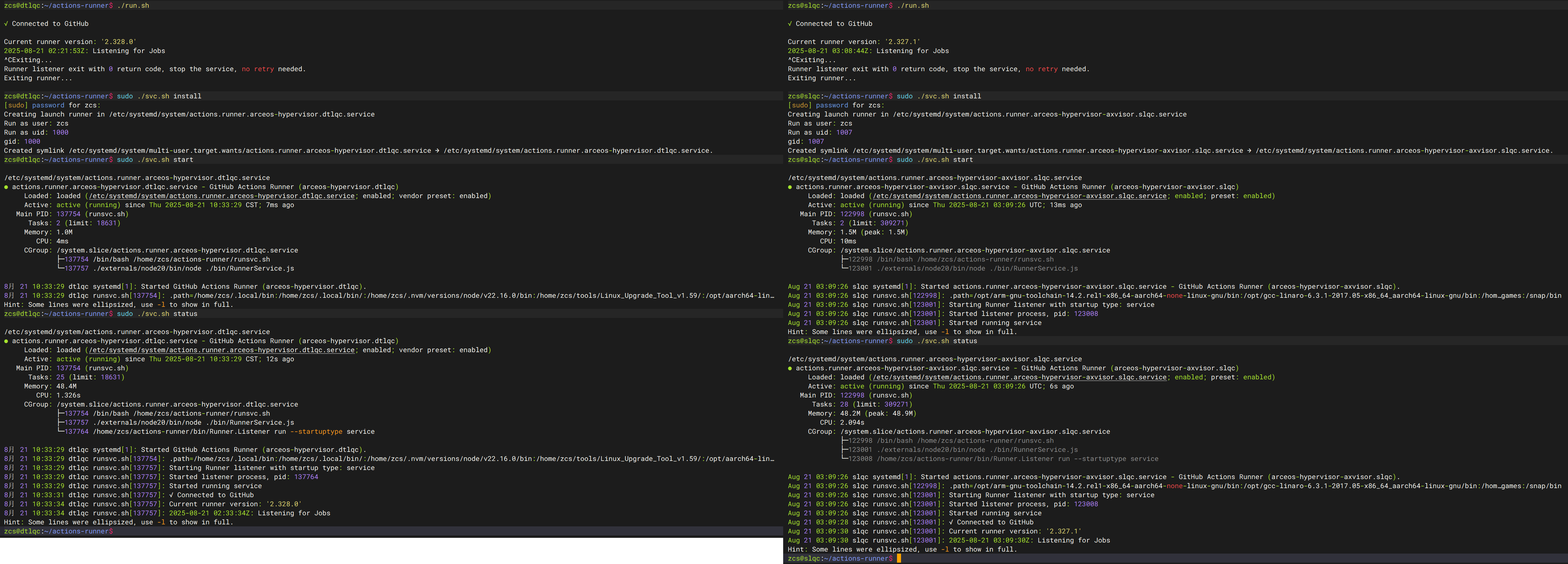Click the ./run.sh command at the top of the left pane
This screenshot has height=564, width=1568.
pyautogui.click(x=133, y=5)
